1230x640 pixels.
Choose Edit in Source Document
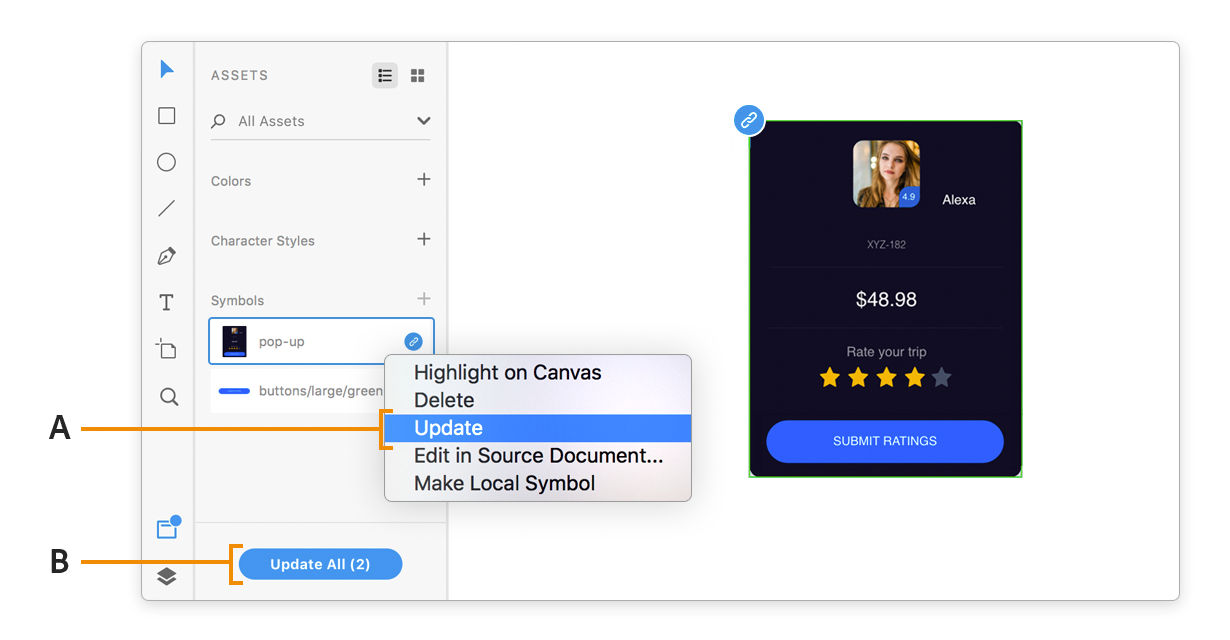538,456
